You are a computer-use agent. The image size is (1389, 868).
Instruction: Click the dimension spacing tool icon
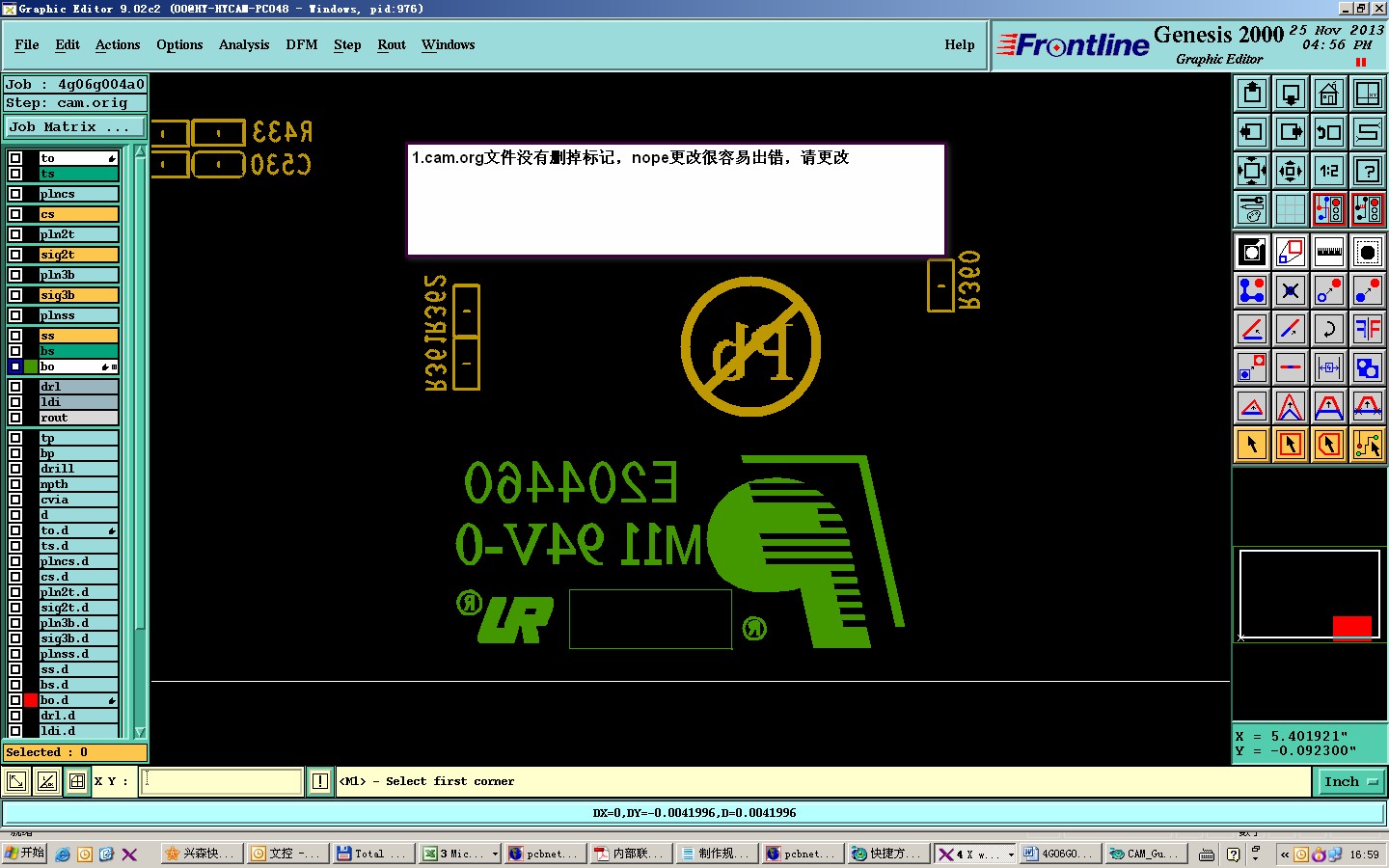(x=1329, y=367)
